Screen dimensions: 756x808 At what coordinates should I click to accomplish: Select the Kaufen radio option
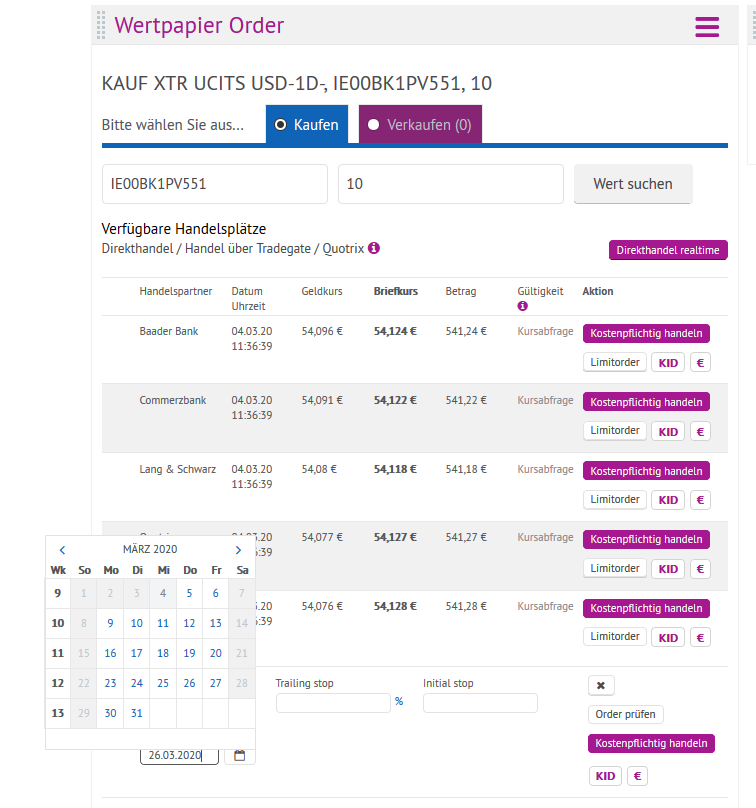(x=306, y=125)
